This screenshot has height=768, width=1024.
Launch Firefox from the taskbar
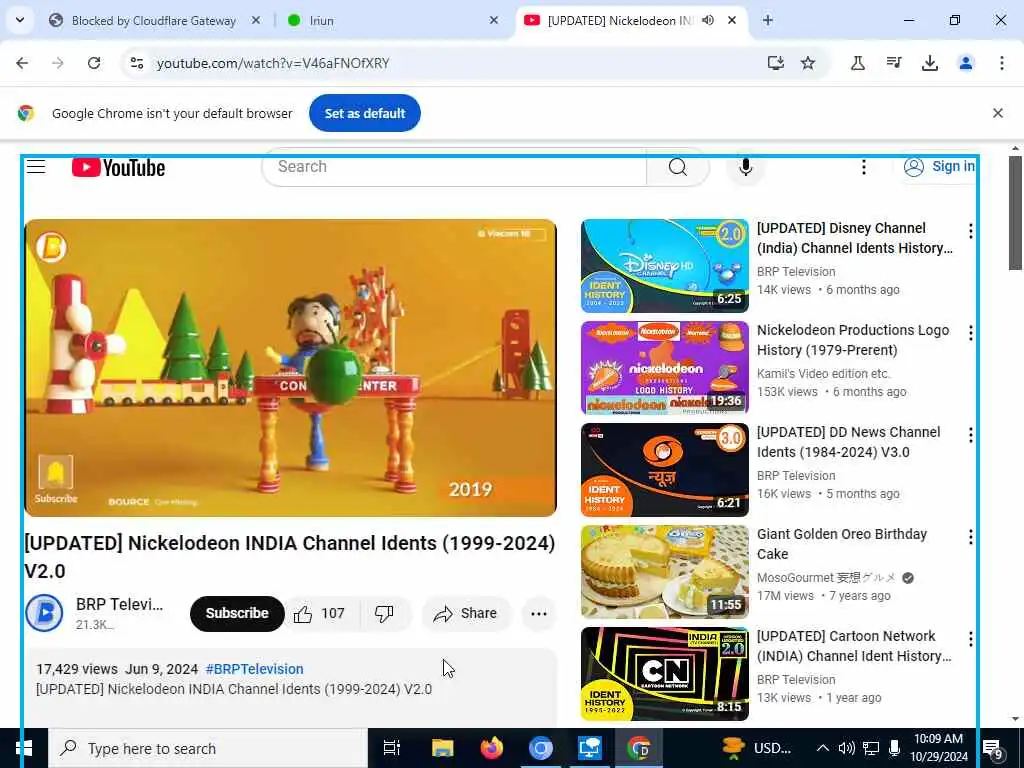[x=492, y=748]
